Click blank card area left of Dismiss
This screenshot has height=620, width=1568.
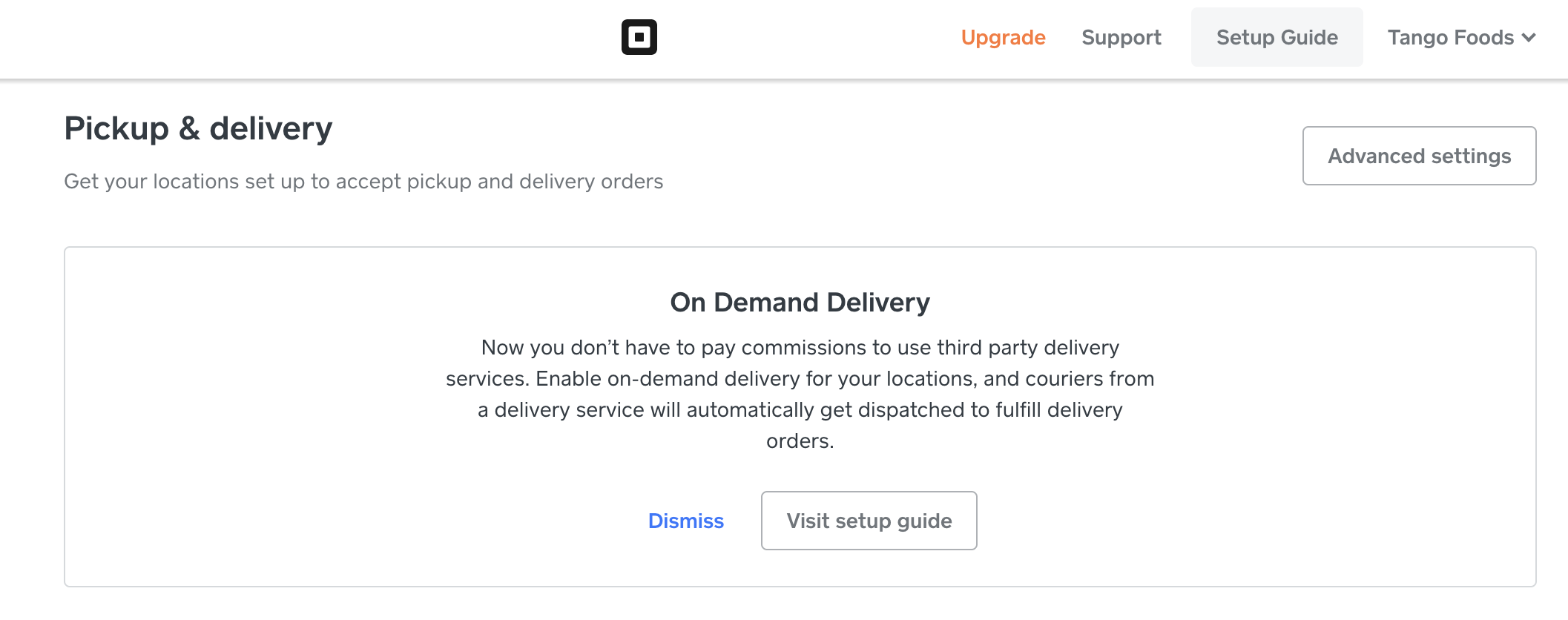(334, 521)
